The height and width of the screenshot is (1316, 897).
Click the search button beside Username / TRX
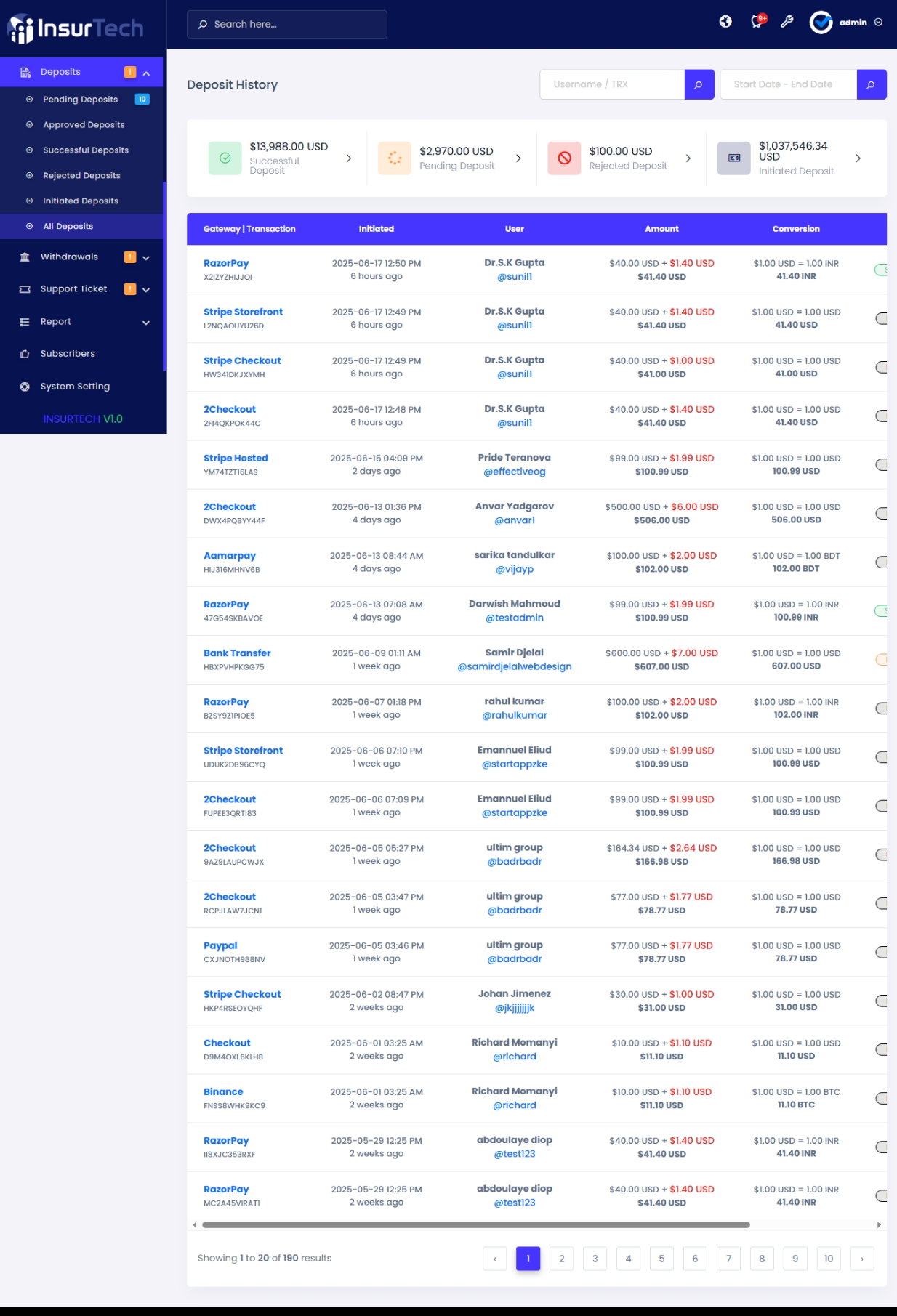point(699,84)
